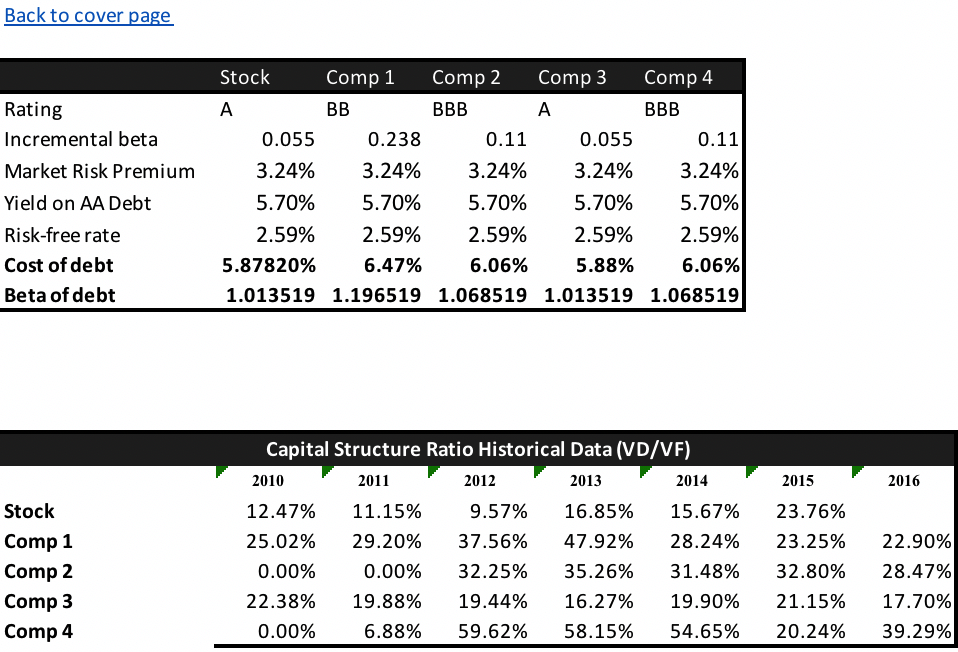Select the Stock column header cell
This screenshot has width=958, height=652.
coord(245,77)
